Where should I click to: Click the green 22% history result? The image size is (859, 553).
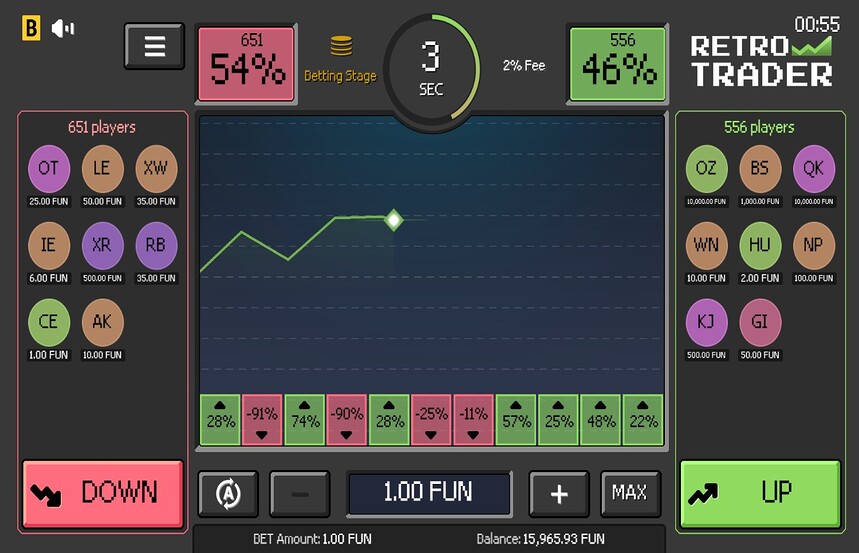coord(643,420)
